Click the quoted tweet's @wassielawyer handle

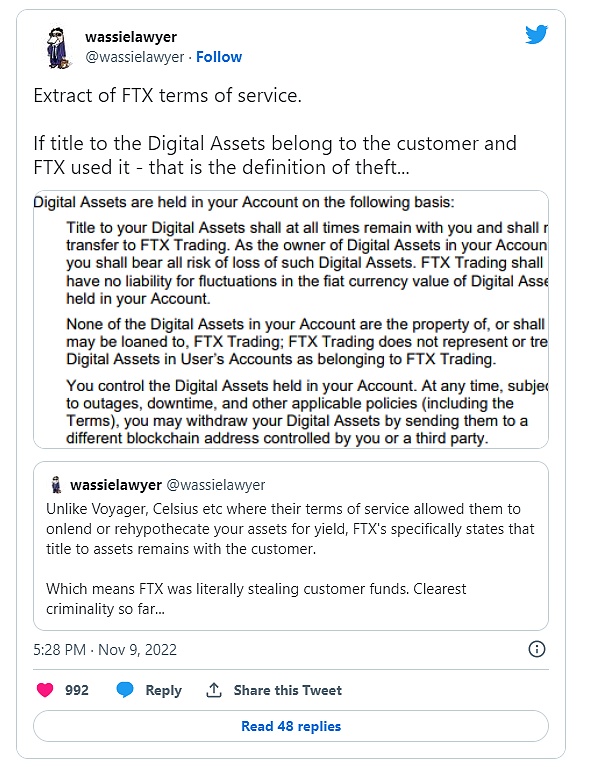(x=216, y=485)
